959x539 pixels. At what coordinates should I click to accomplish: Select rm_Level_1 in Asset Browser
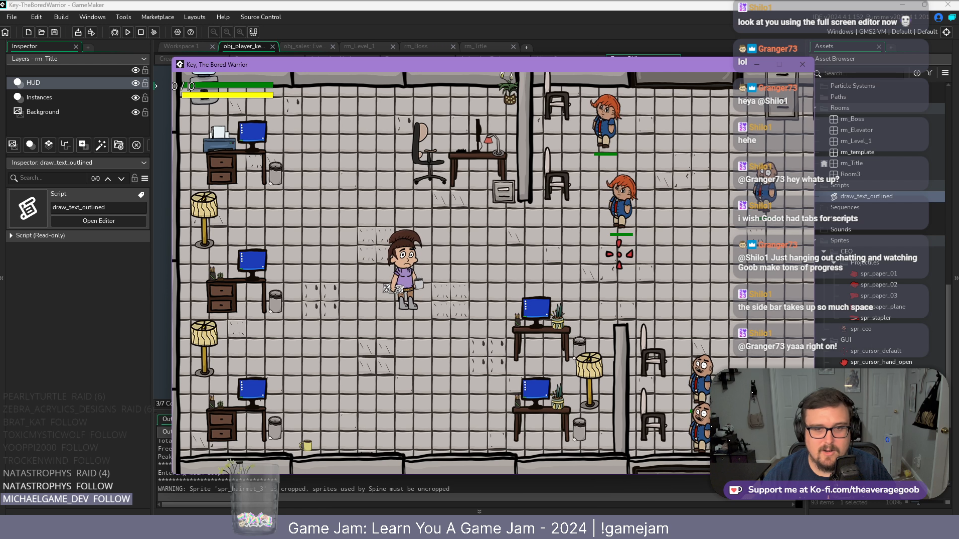856,141
